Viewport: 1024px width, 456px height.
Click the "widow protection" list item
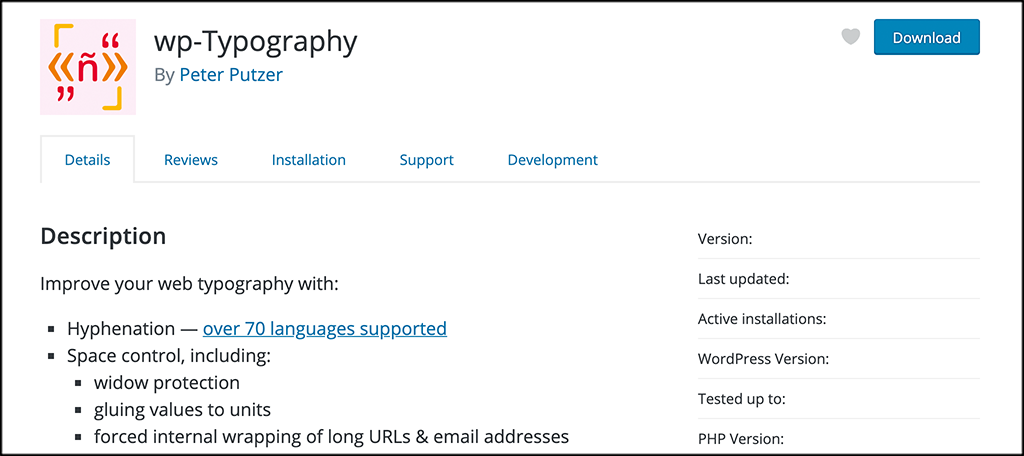[167, 382]
